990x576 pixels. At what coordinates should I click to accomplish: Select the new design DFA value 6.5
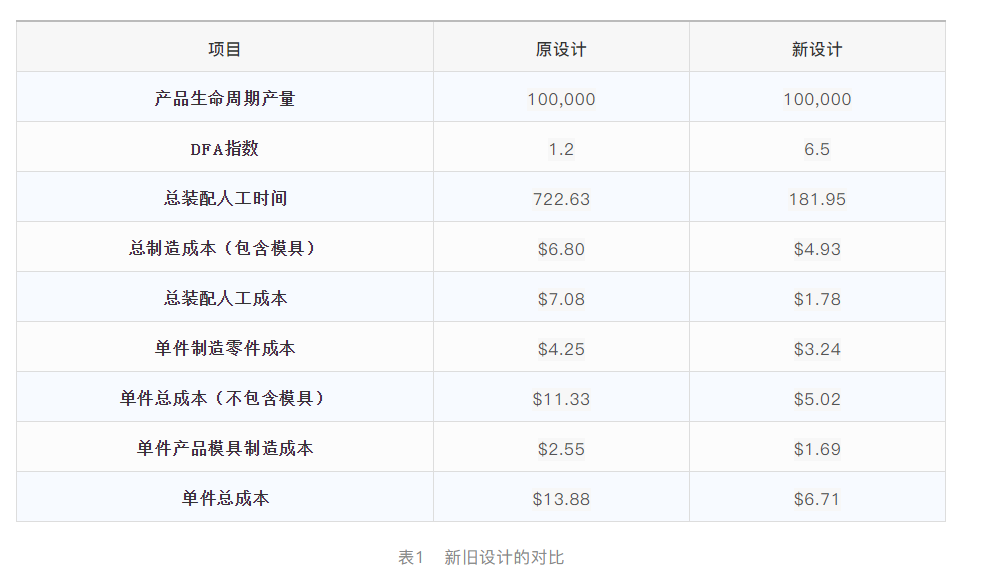pos(817,149)
